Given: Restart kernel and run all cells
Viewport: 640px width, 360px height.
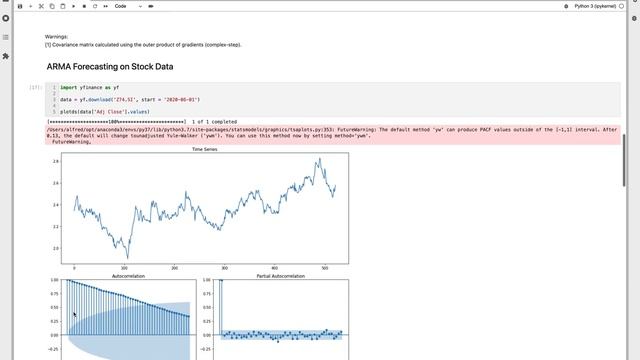Looking at the screenshot, I should (x=105, y=6).
